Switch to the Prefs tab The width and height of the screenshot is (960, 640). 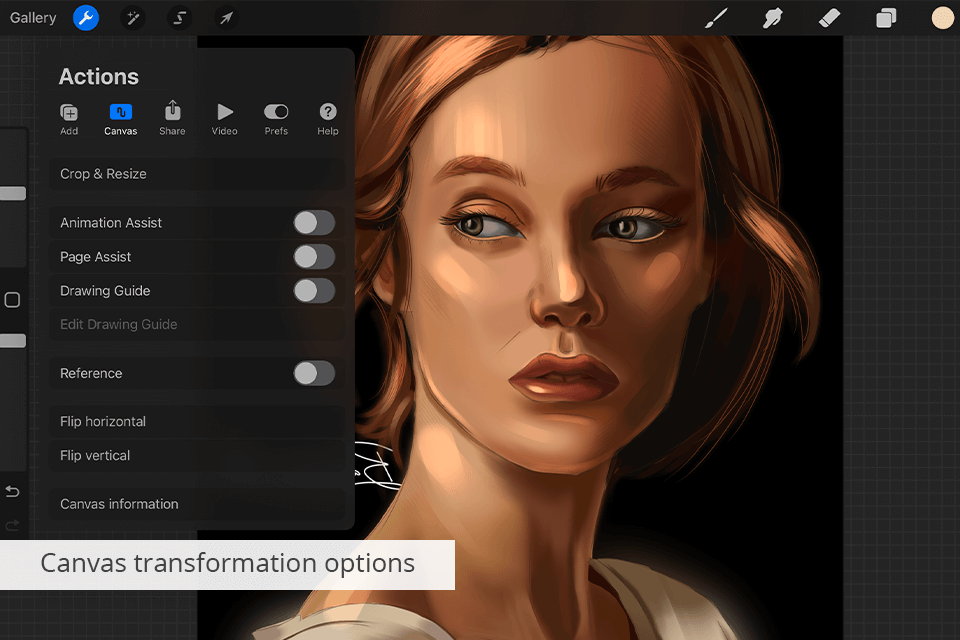(276, 119)
